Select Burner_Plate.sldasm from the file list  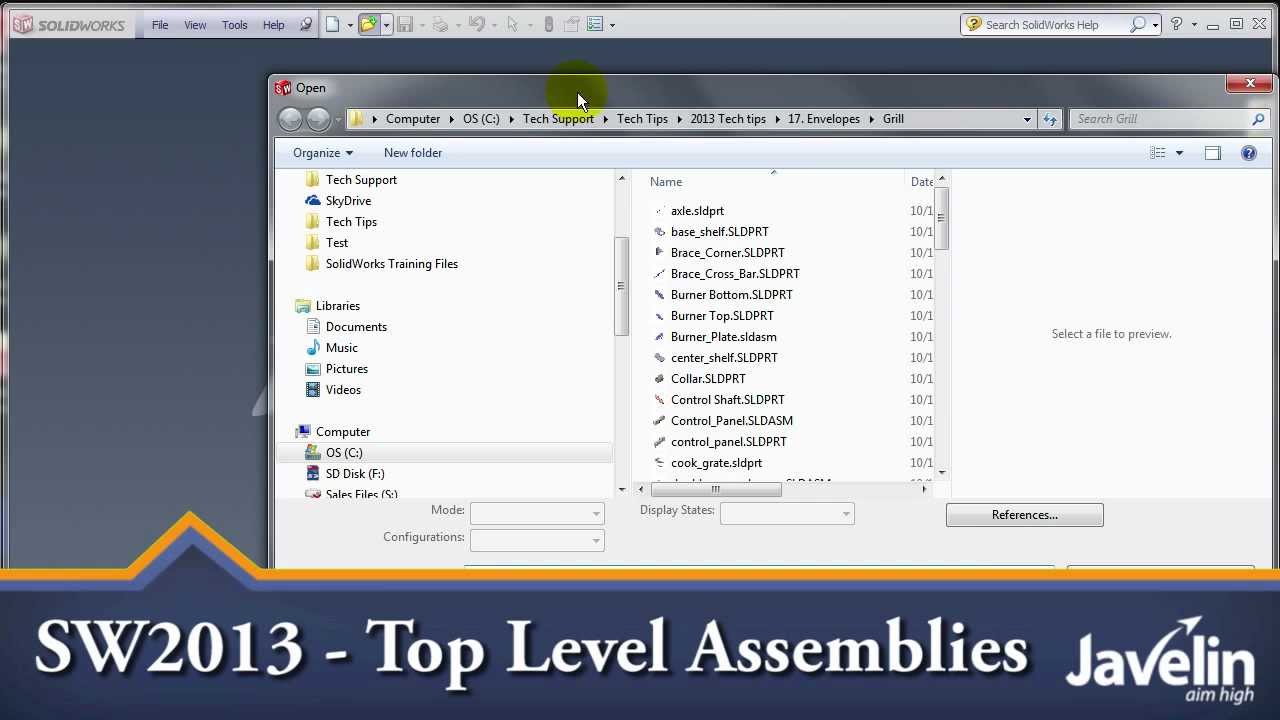723,337
